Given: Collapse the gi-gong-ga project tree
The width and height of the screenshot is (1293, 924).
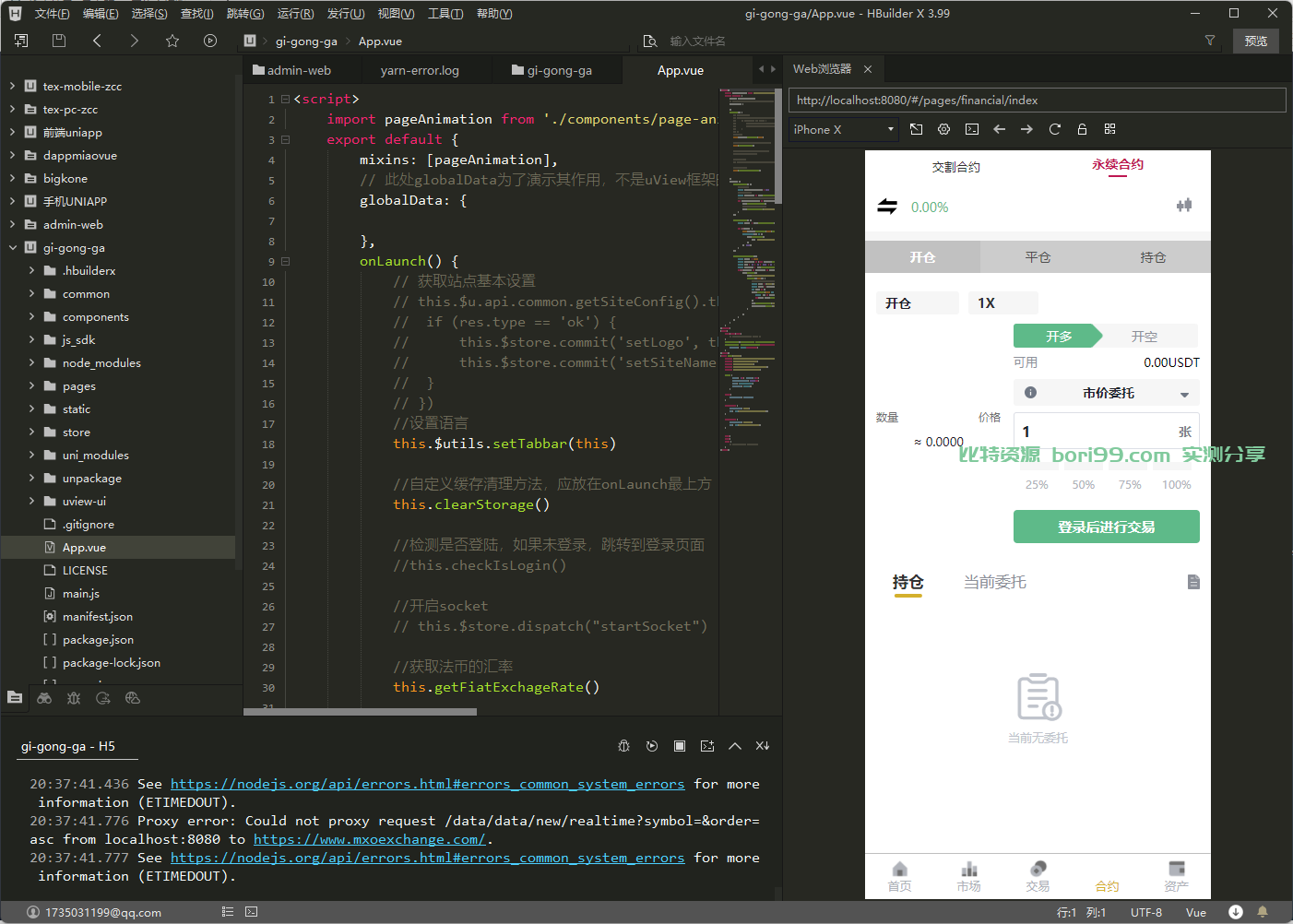Looking at the screenshot, I should pyautogui.click(x=12, y=247).
